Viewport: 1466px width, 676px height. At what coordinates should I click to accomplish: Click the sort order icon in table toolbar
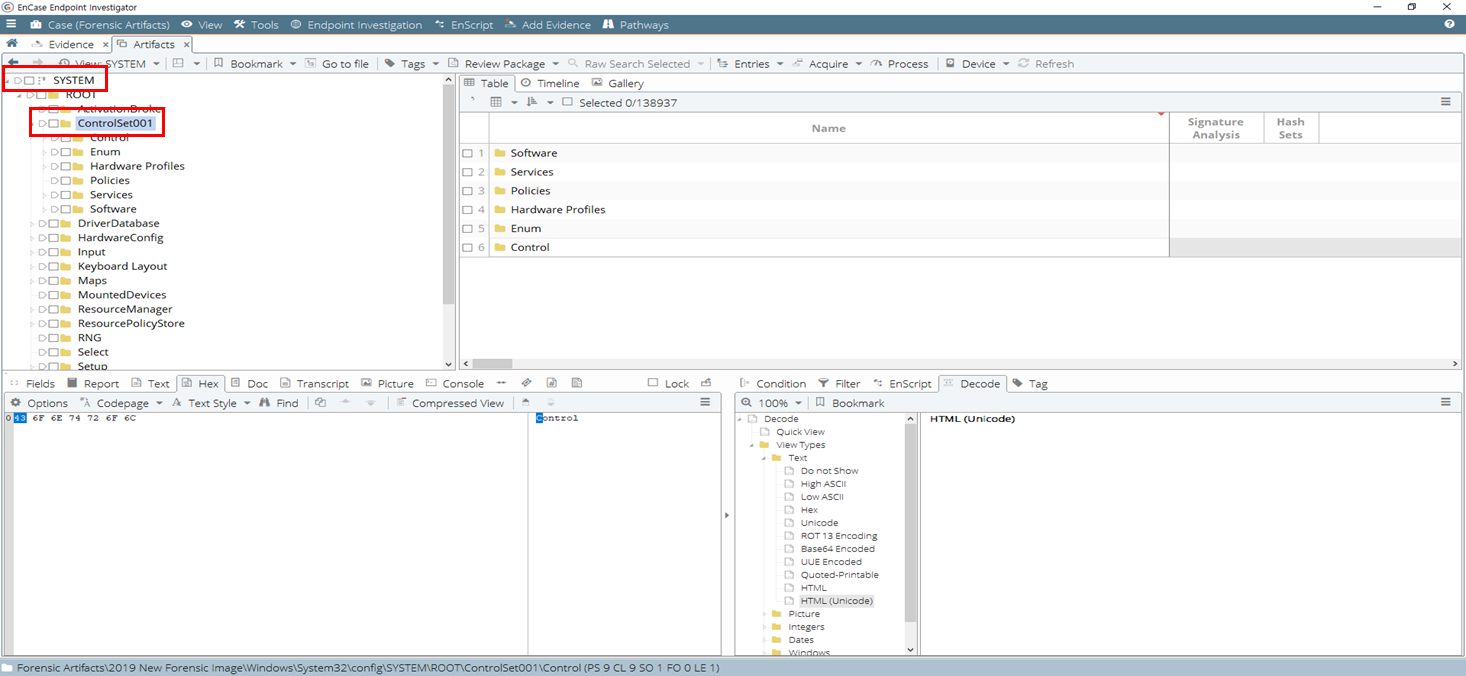tap(532, 102)
